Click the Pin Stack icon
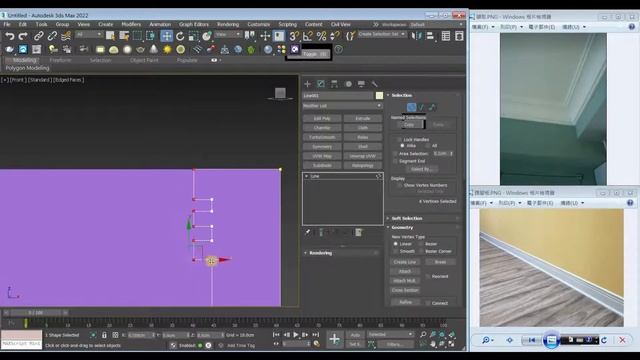This screenshot has height=360, width=640. click(x=307, y=232)
